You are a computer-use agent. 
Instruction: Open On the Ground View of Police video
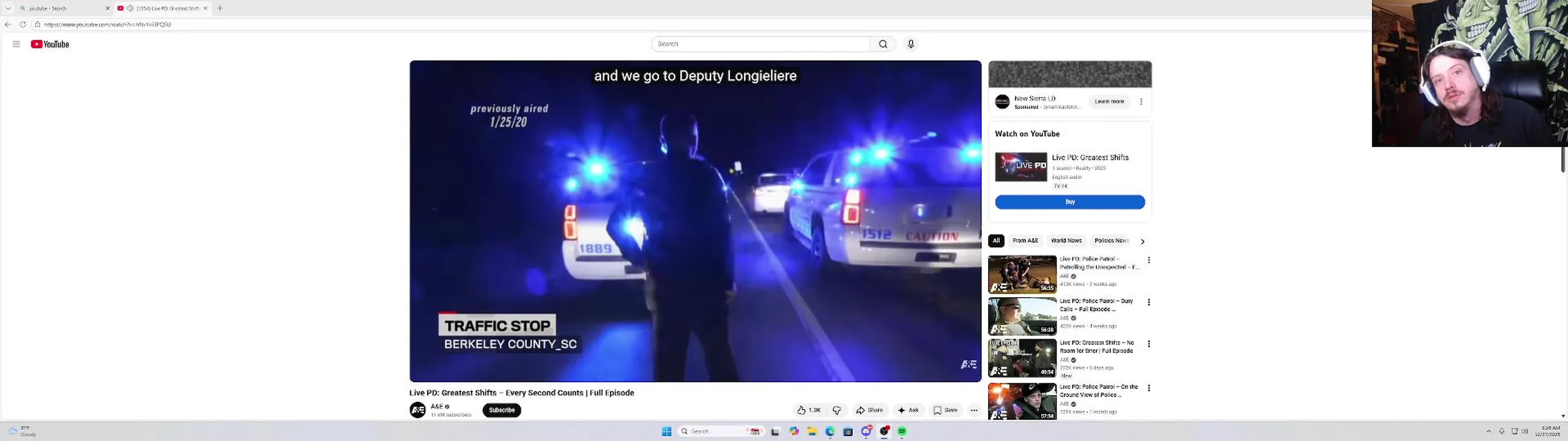[x=1022, y=402]
